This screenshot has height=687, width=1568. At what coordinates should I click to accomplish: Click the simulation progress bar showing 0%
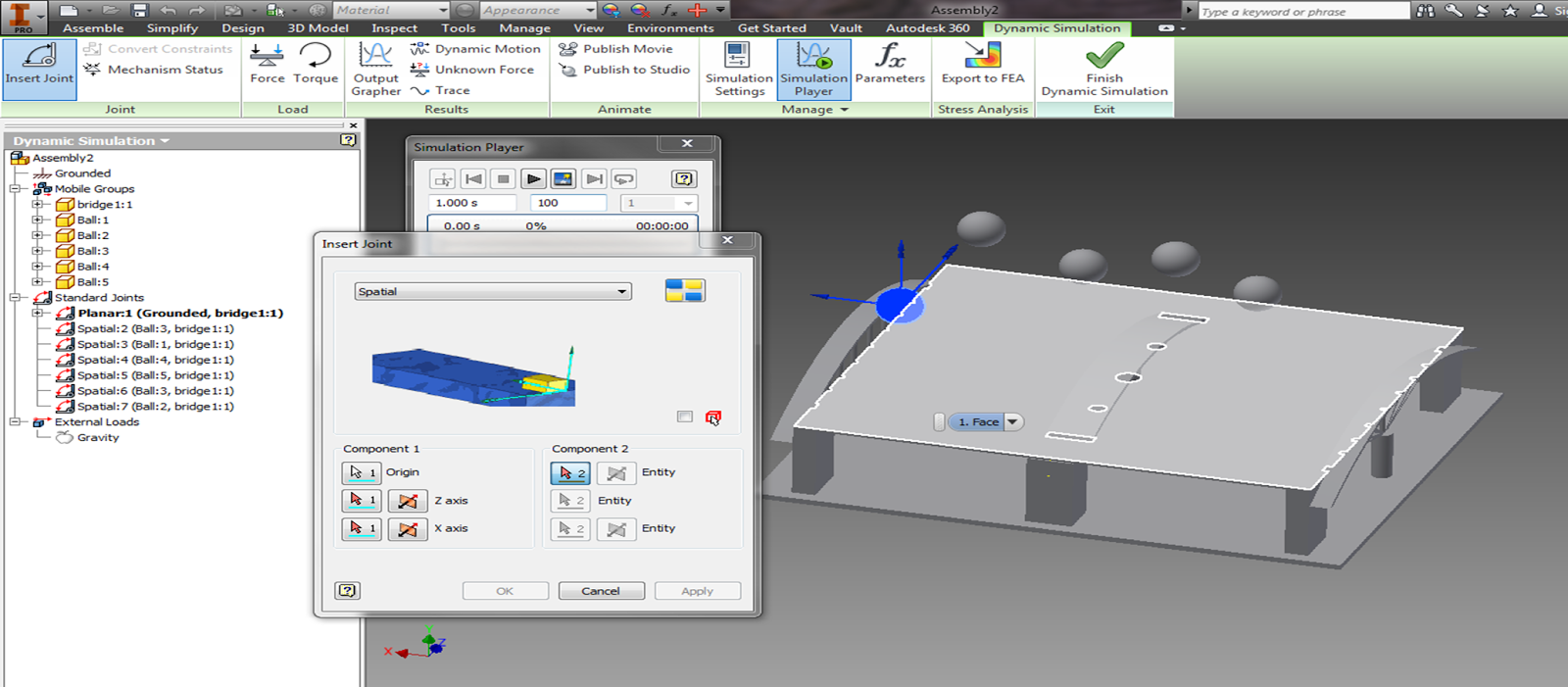click(x=563, y=225)
